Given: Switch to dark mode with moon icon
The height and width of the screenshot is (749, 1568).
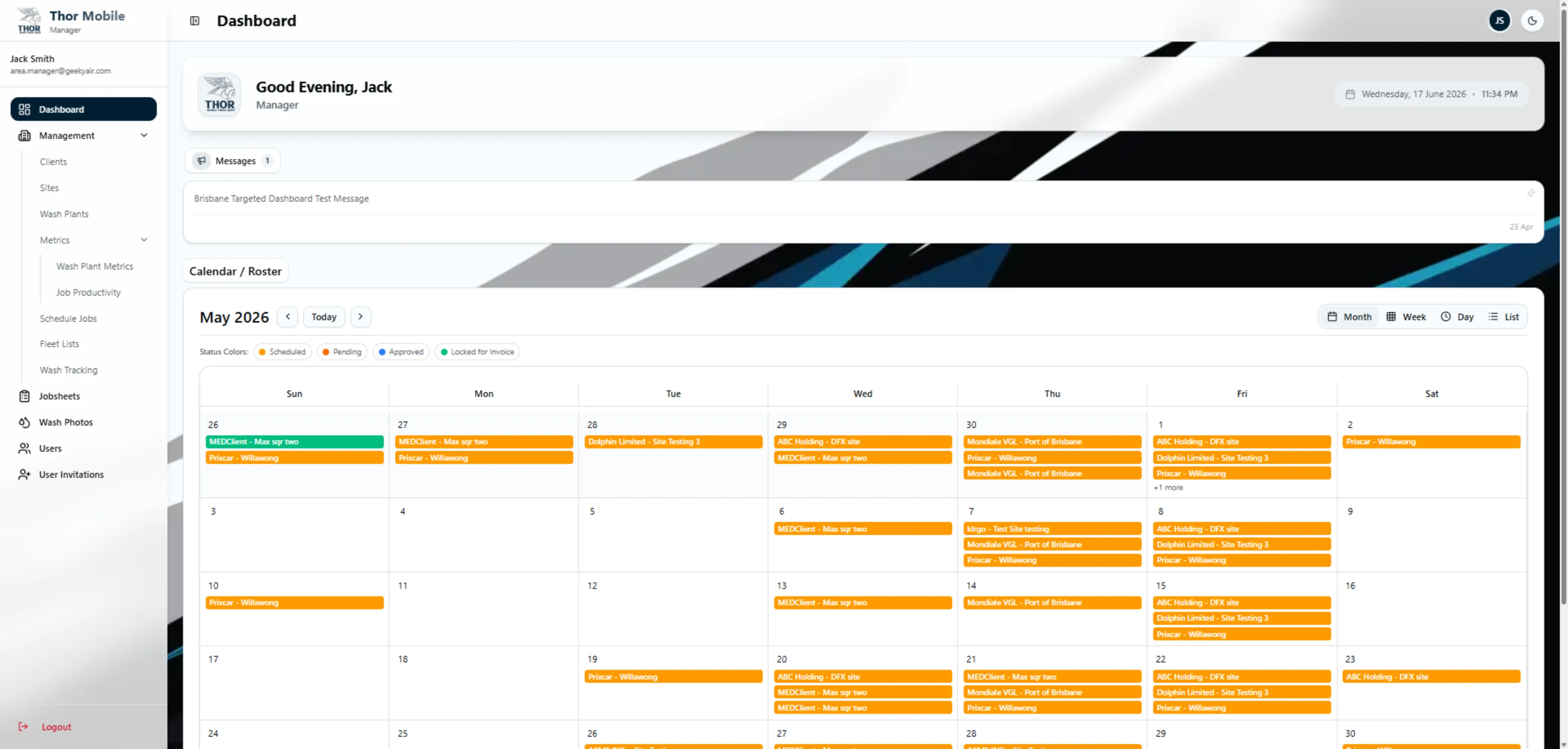Looking at the screenshot, I should click(1532, 21).
